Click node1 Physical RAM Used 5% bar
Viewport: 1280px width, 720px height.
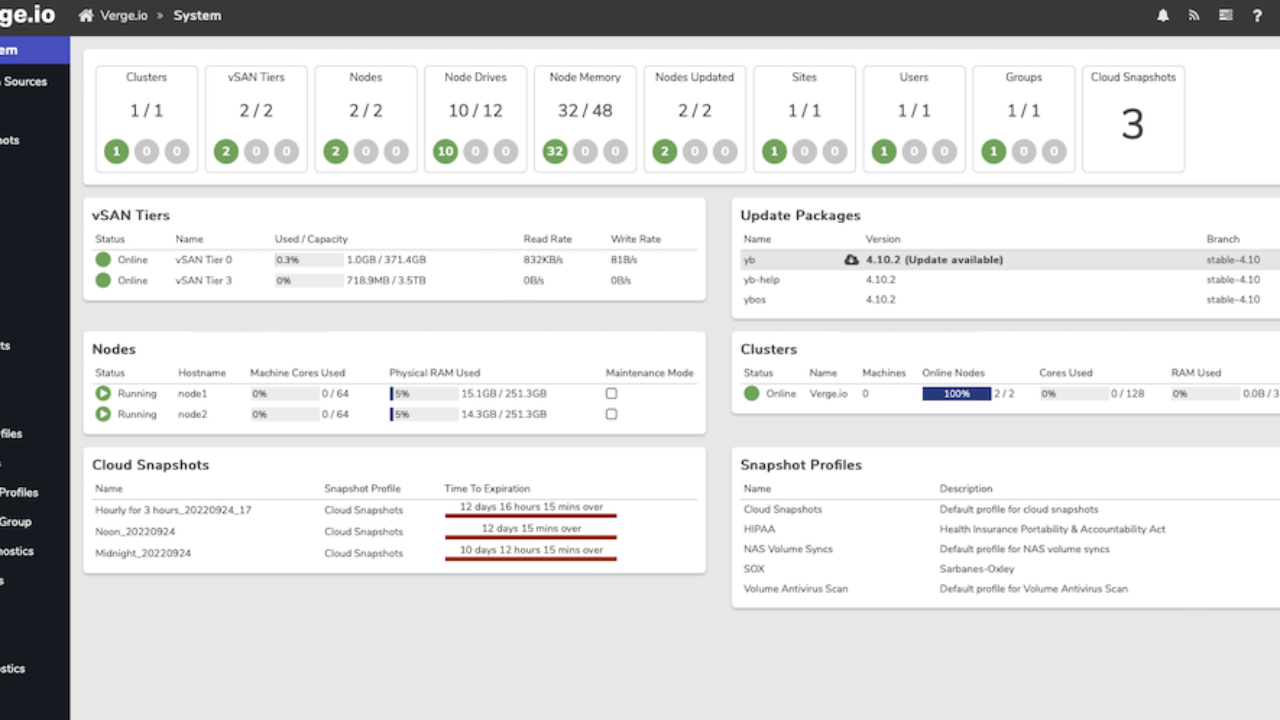click(x=424, y=394)
